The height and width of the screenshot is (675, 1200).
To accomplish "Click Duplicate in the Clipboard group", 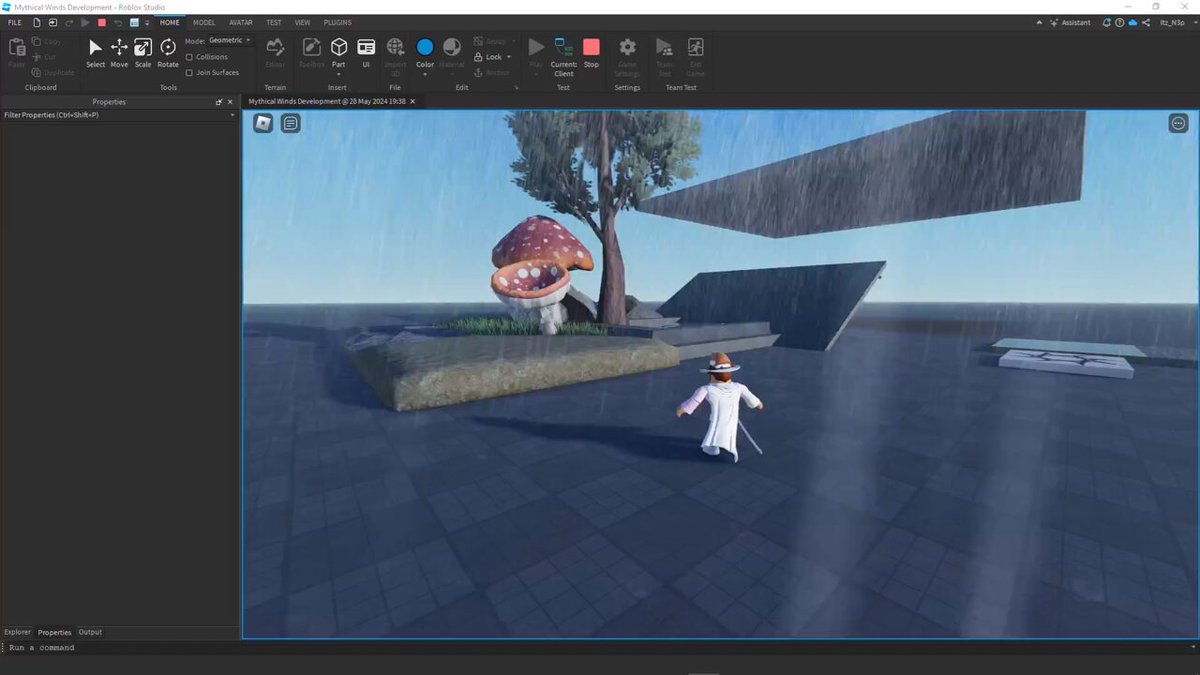I will click(x=53, y=72).
